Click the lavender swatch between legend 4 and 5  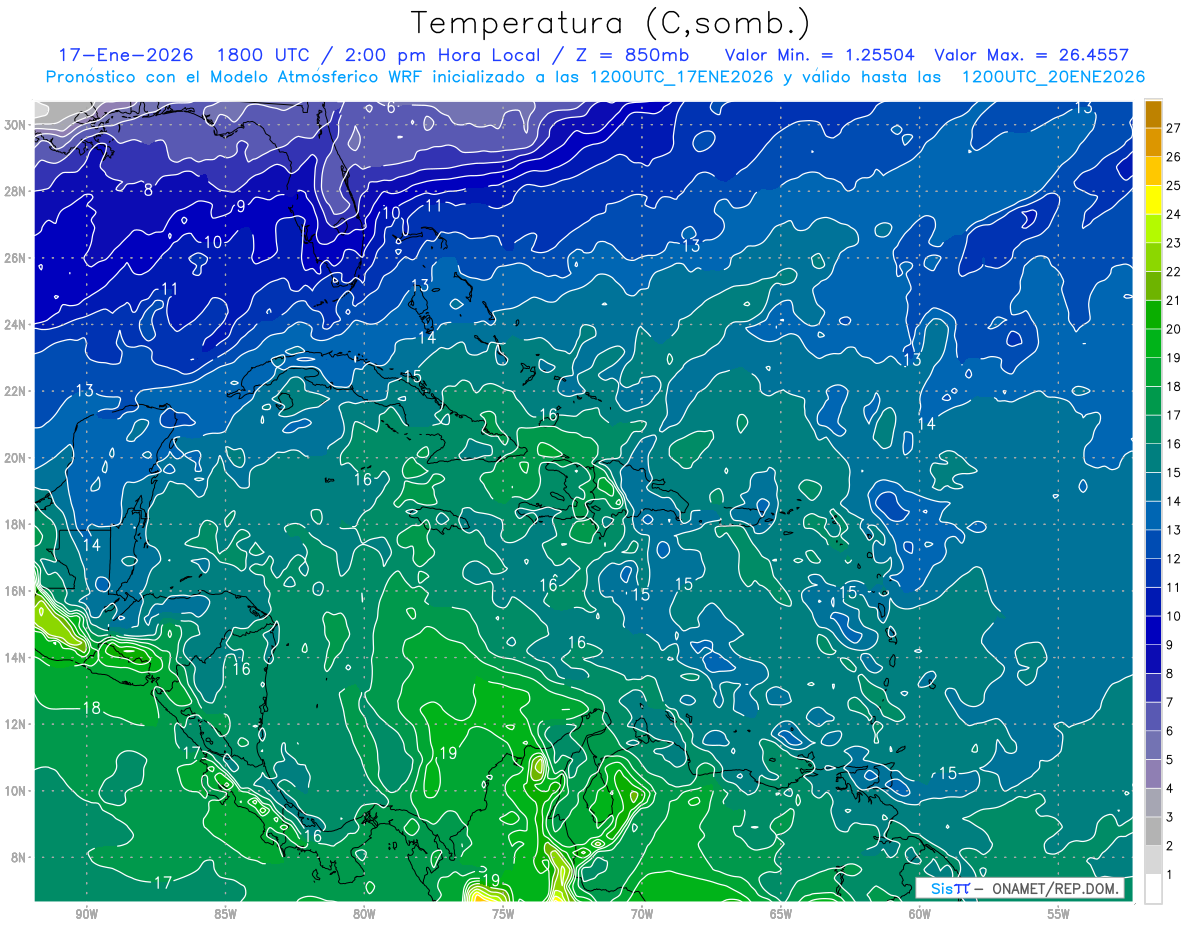click(x=1153, y=774)
